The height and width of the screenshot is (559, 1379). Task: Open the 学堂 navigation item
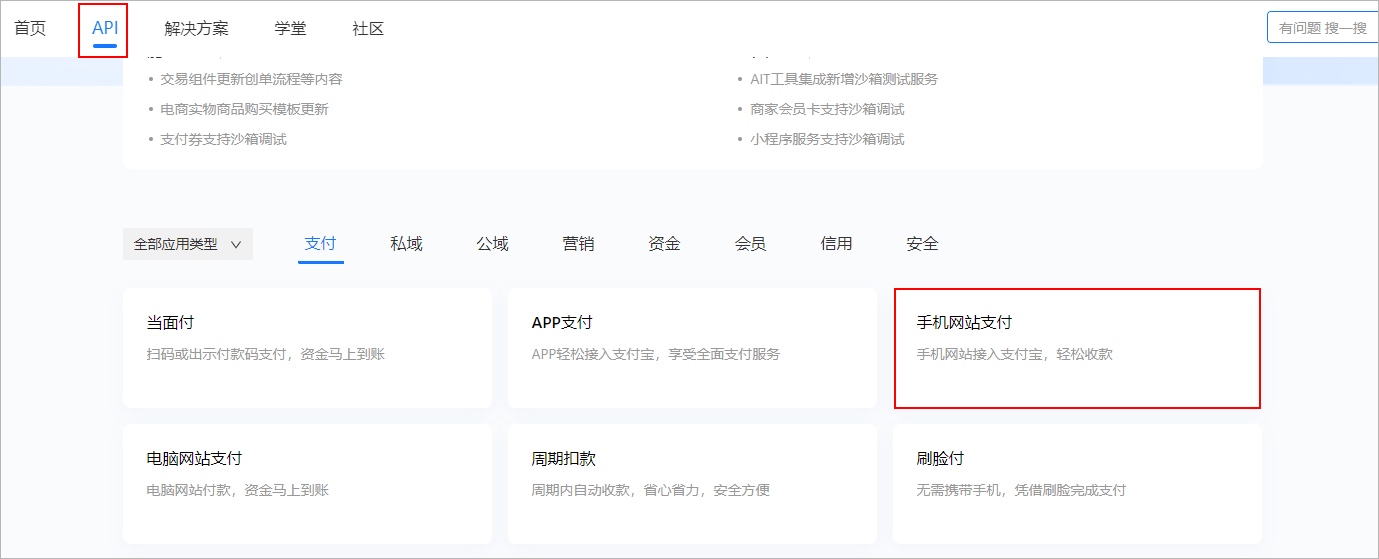[290, 28]
